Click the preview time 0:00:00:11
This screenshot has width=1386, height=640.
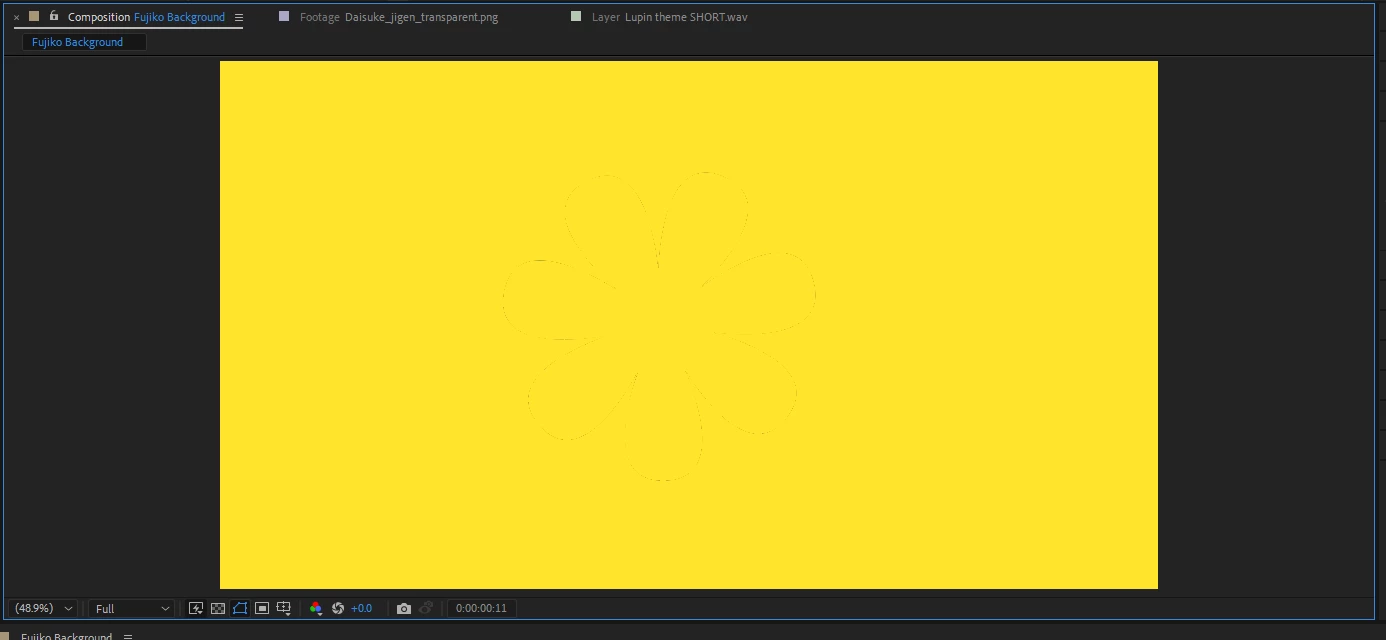coord(481,608)
